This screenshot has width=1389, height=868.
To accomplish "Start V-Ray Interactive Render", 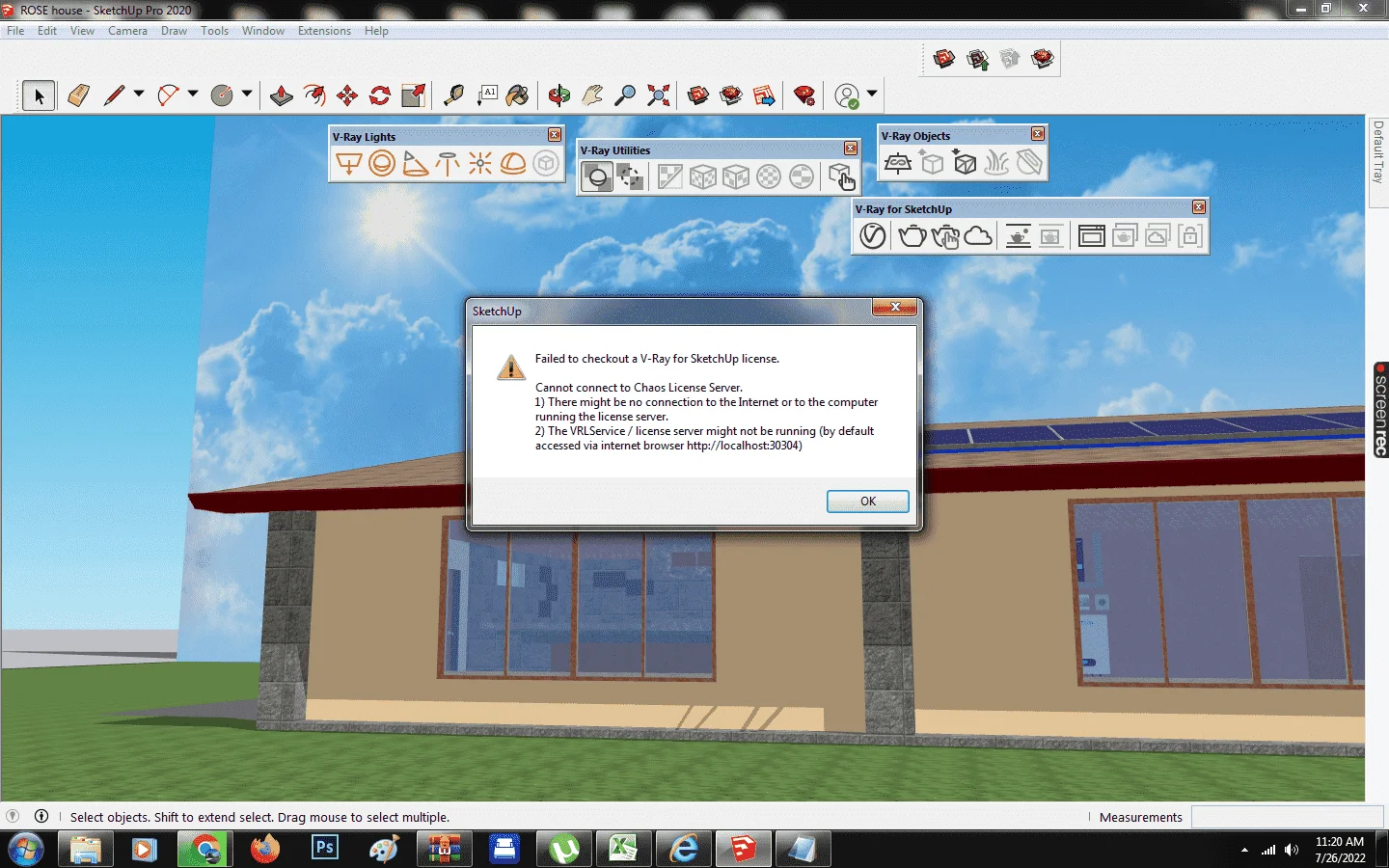I will [x=945, y=235].
